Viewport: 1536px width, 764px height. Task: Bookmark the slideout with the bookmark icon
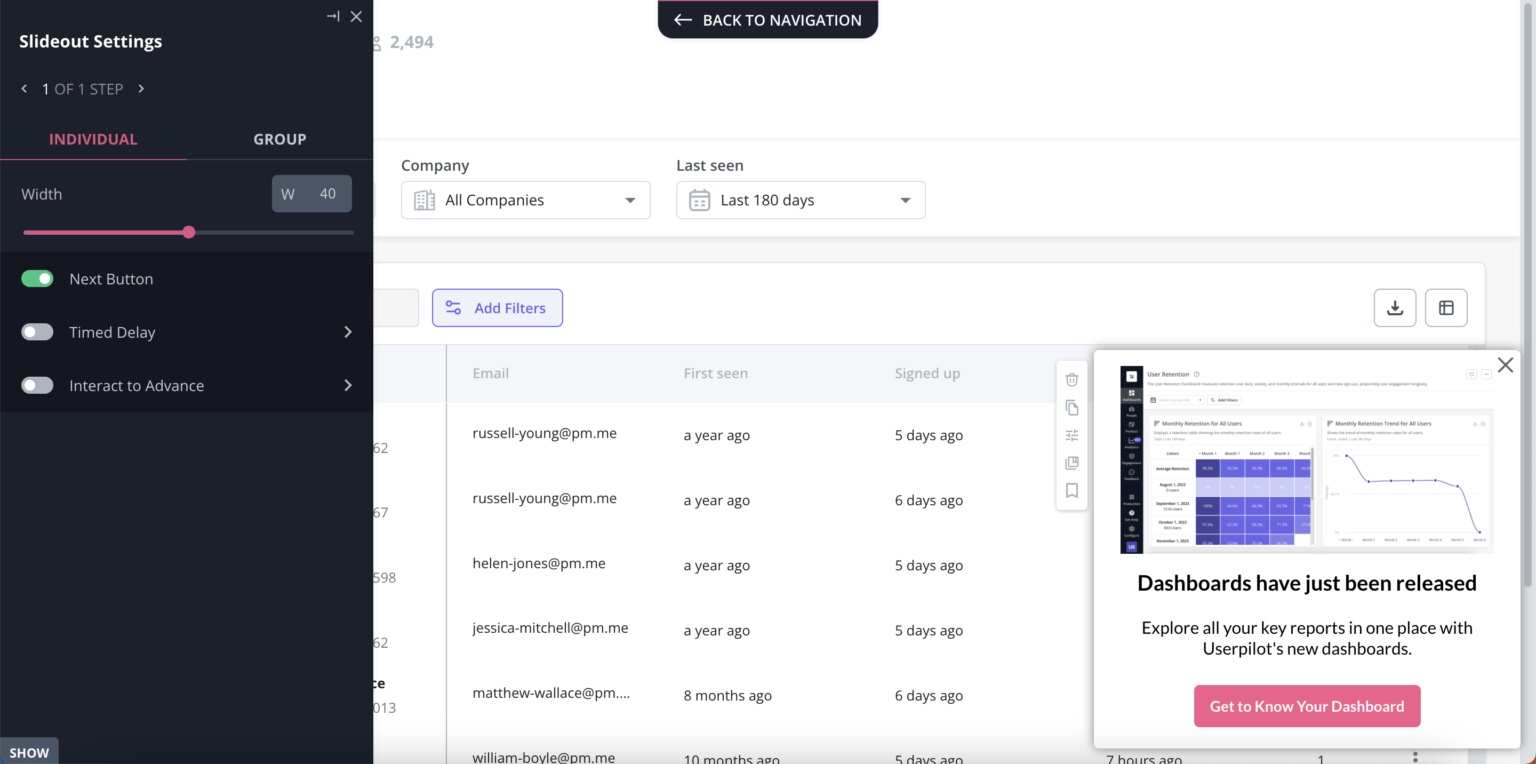tap(1072, 490)
